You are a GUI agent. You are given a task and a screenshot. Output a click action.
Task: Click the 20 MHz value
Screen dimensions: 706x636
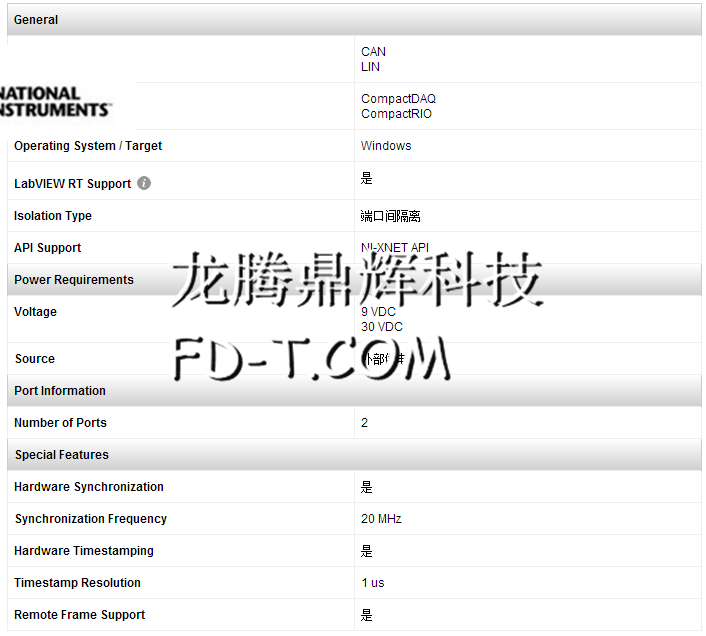[381, 519]
